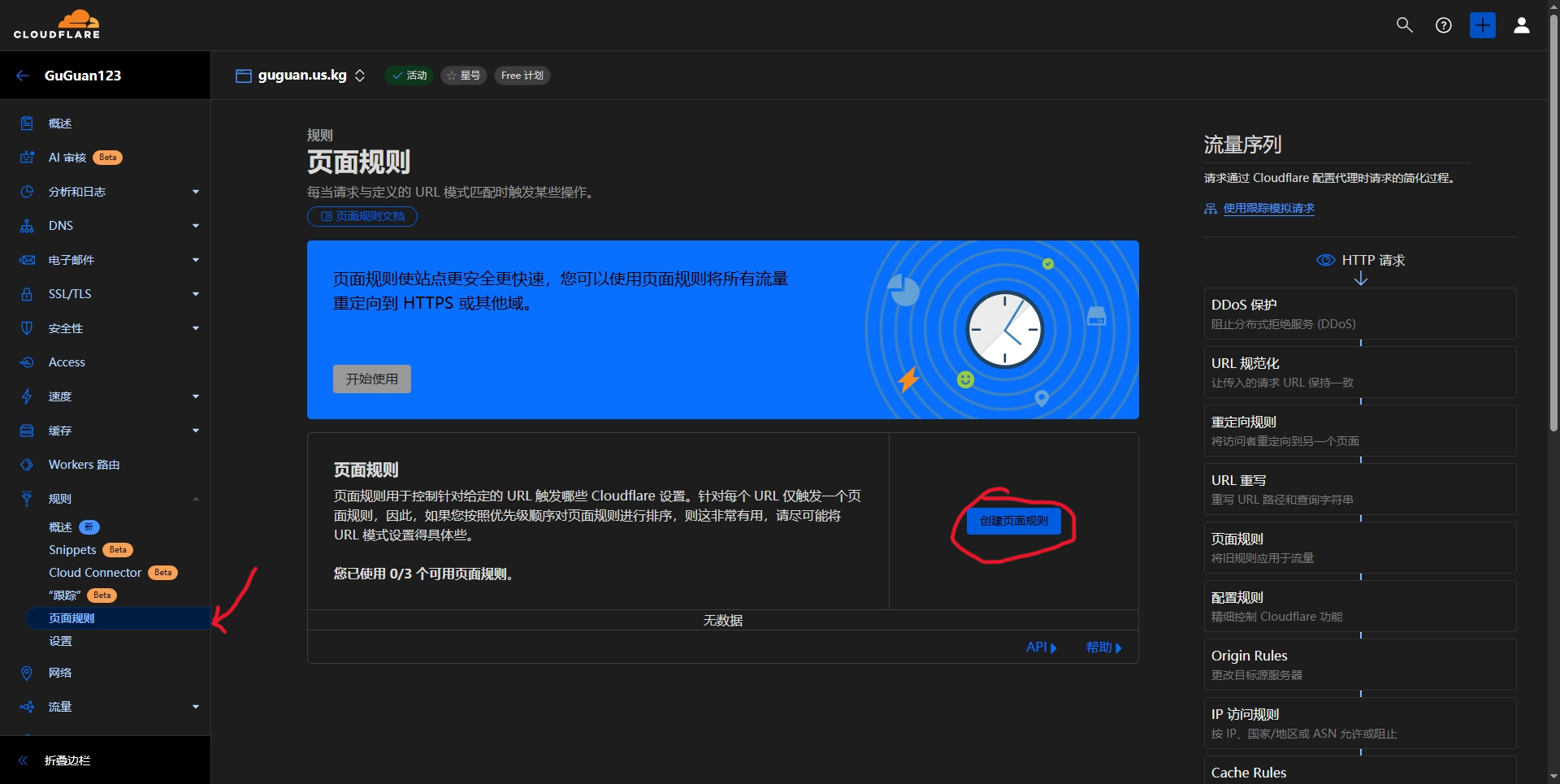Image resolution: width=1560 pixels, height=784 pixels.
Task: Open the DDoS 保护 traffic card
Action: coord(1360,314)
